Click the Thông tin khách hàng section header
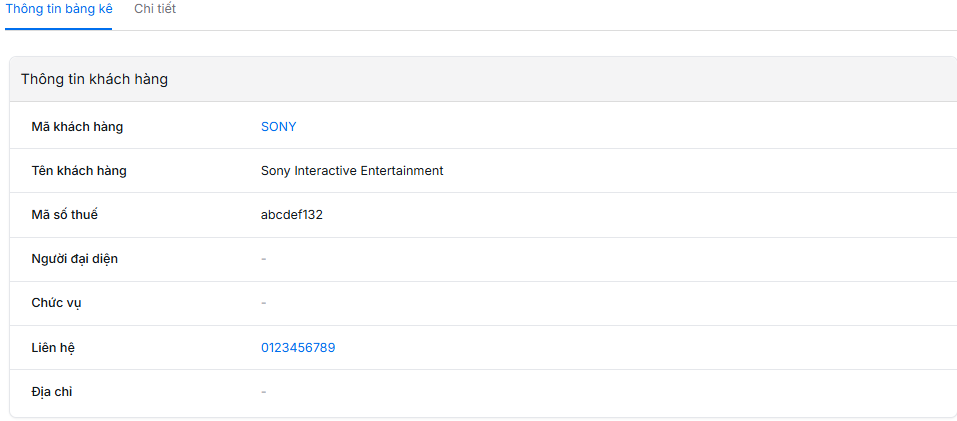The height and width of the screenshot is (421, 957). pyautogui.click(x=94, y=79)
